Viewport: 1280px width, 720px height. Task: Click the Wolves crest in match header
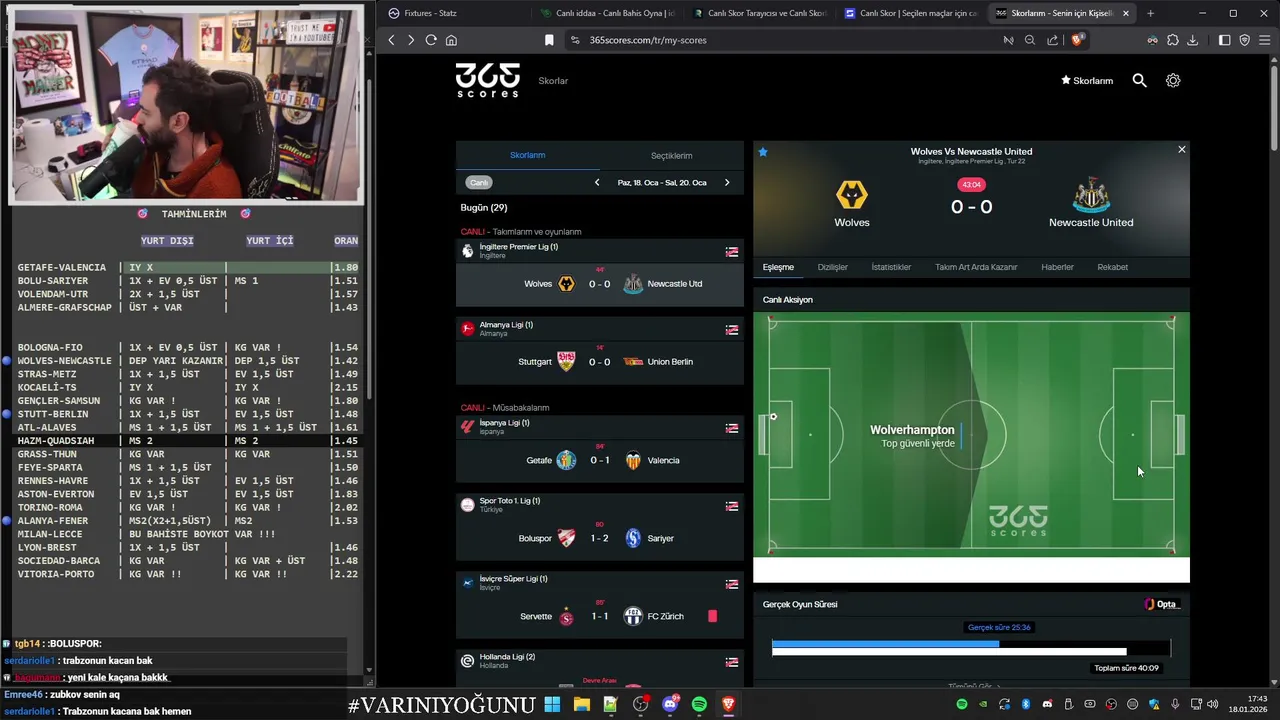852,195
